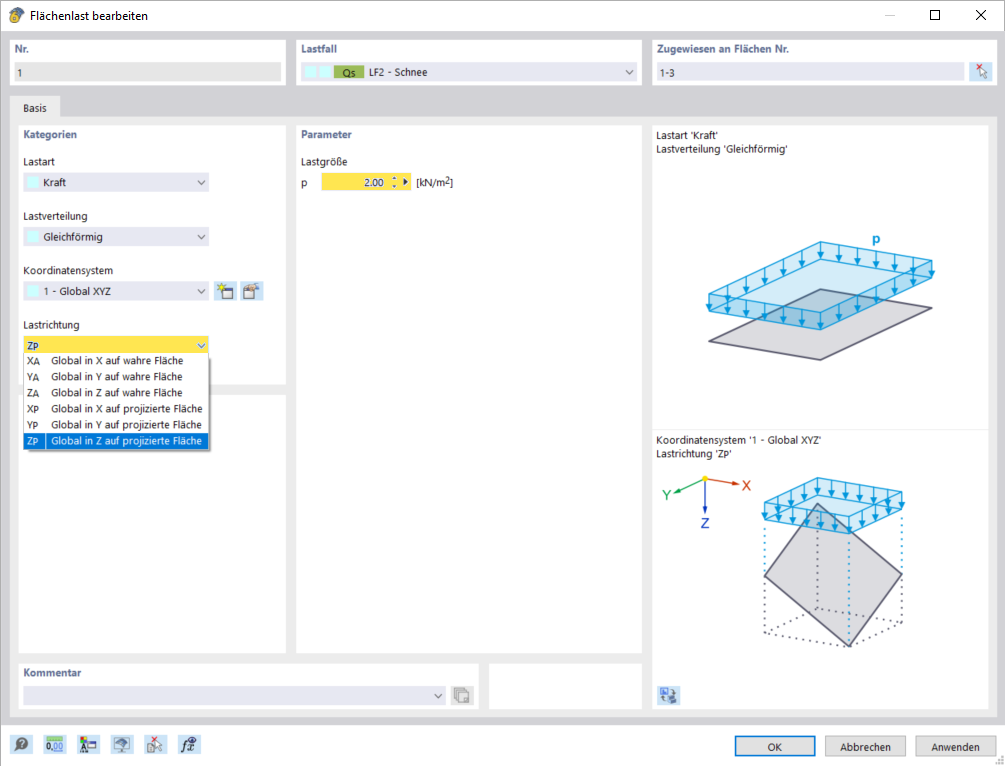
Task: Click the Zugewiesen an Flächen Nr. field
Action: click(x=810, y=72)
